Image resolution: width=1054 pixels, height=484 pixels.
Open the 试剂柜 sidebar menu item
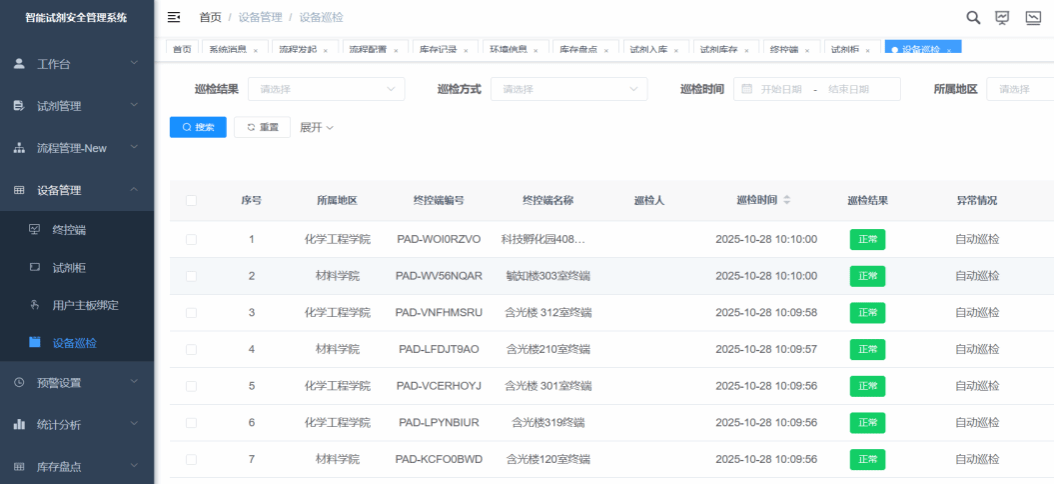coord(69,267)
